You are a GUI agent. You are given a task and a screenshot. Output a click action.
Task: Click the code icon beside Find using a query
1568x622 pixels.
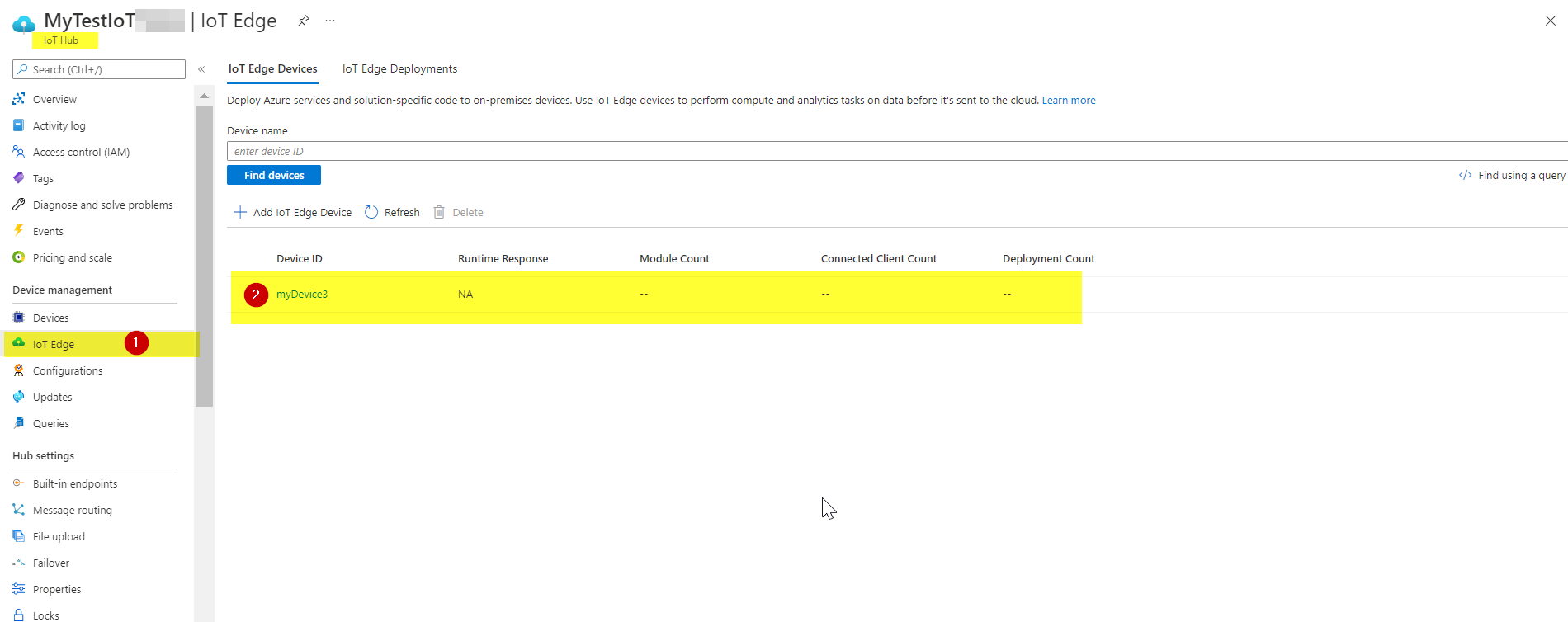(x=1466, y=175)
